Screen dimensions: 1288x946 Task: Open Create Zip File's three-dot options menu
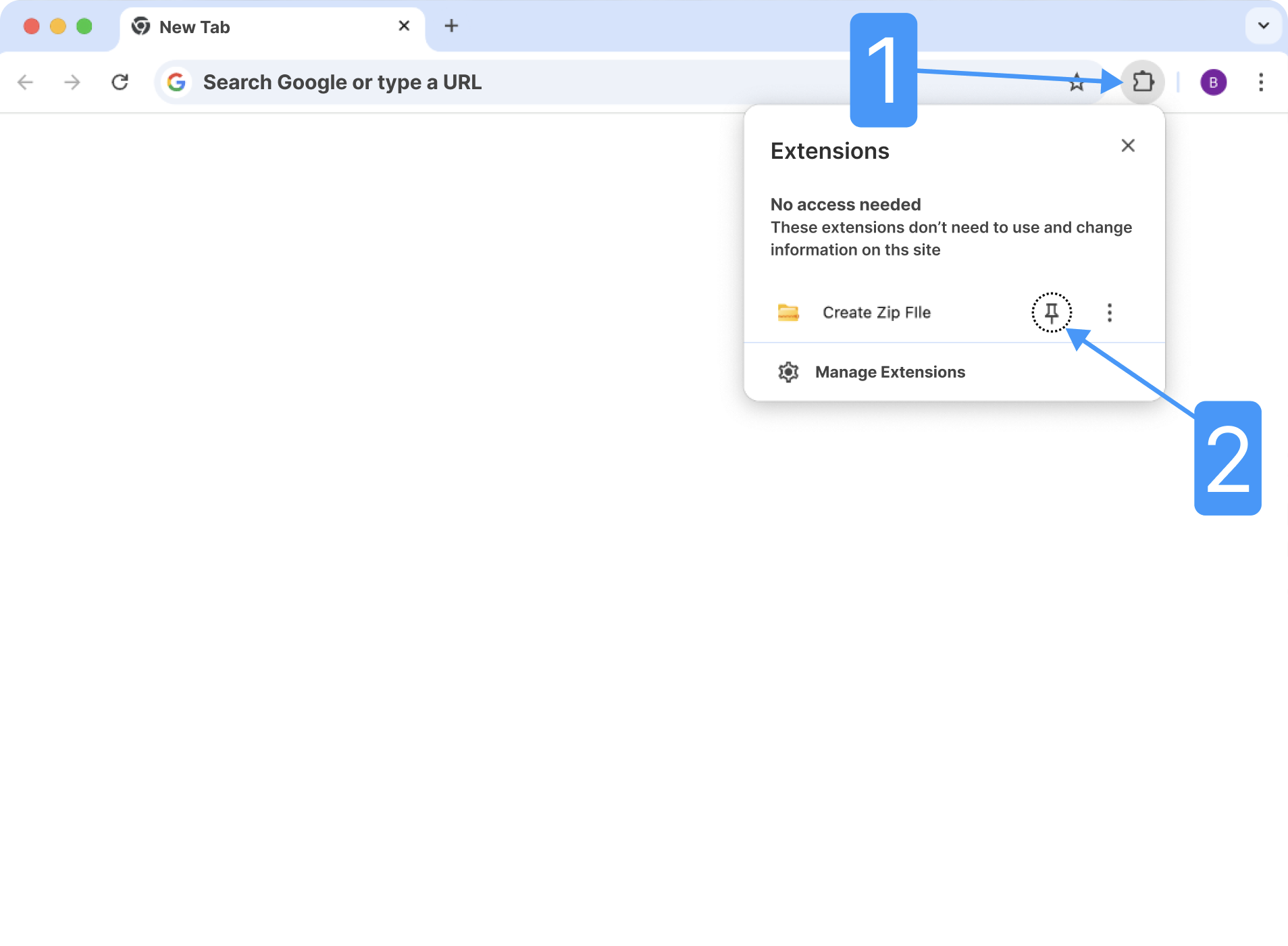[x=1110, y=312]
